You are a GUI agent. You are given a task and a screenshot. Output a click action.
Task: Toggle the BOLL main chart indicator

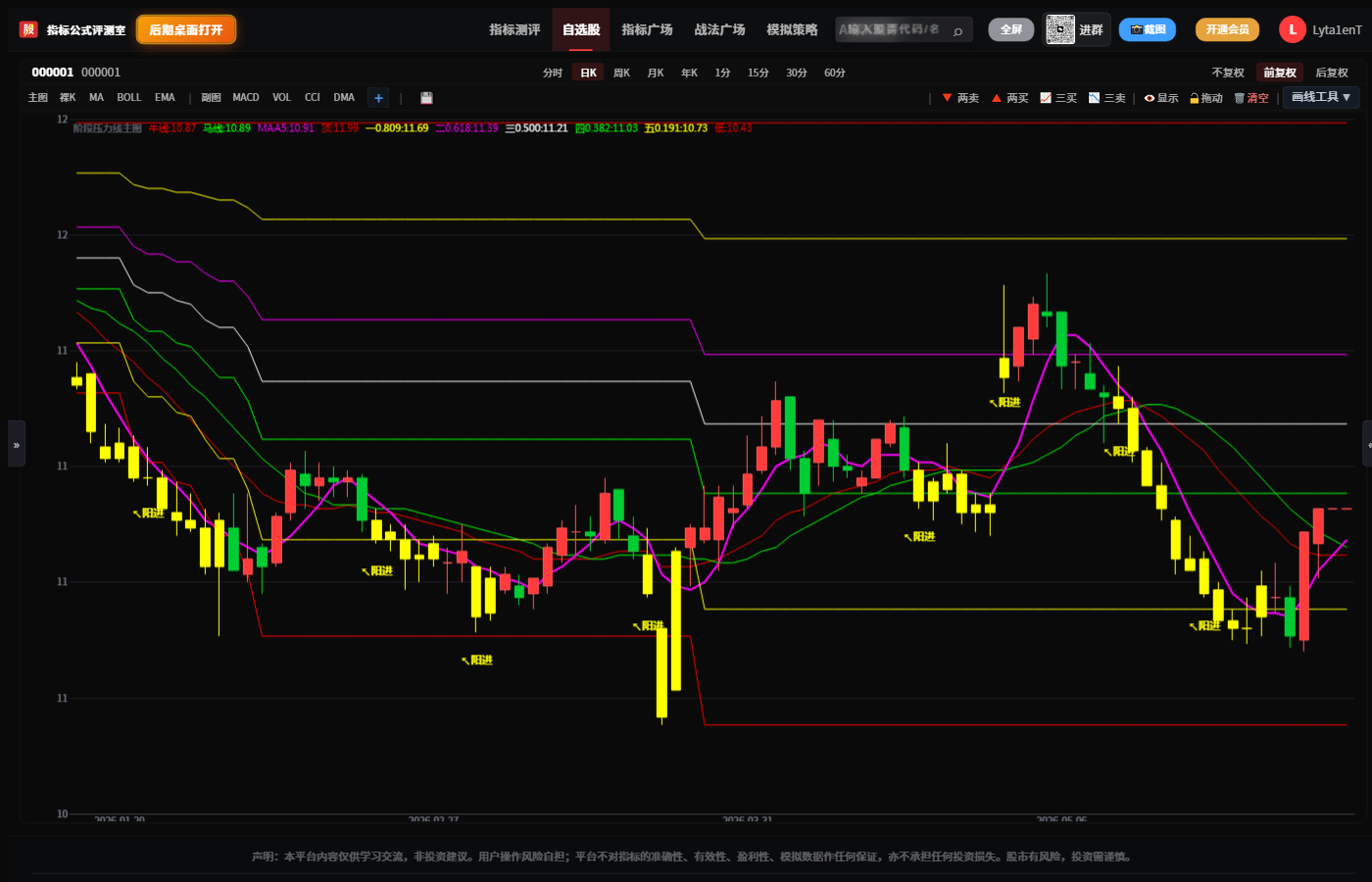click(x=128, y=98)
